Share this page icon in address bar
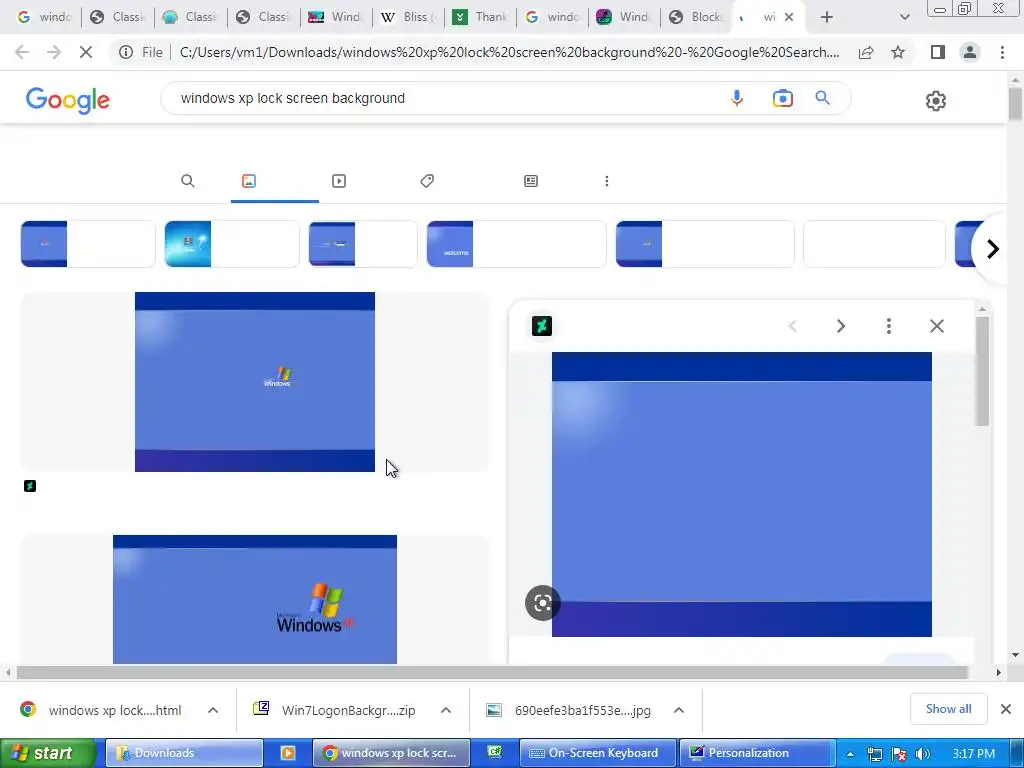The width and height of the screenshot is (1024, 768). 866,52
